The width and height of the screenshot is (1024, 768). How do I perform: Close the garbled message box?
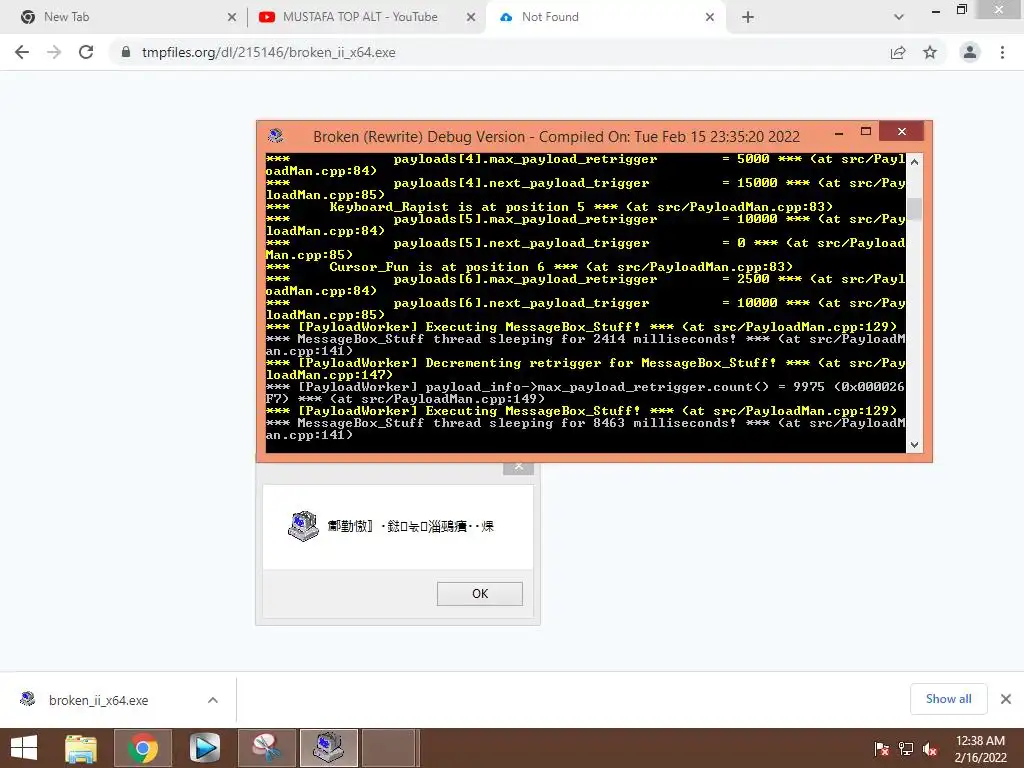coord(519,467)
